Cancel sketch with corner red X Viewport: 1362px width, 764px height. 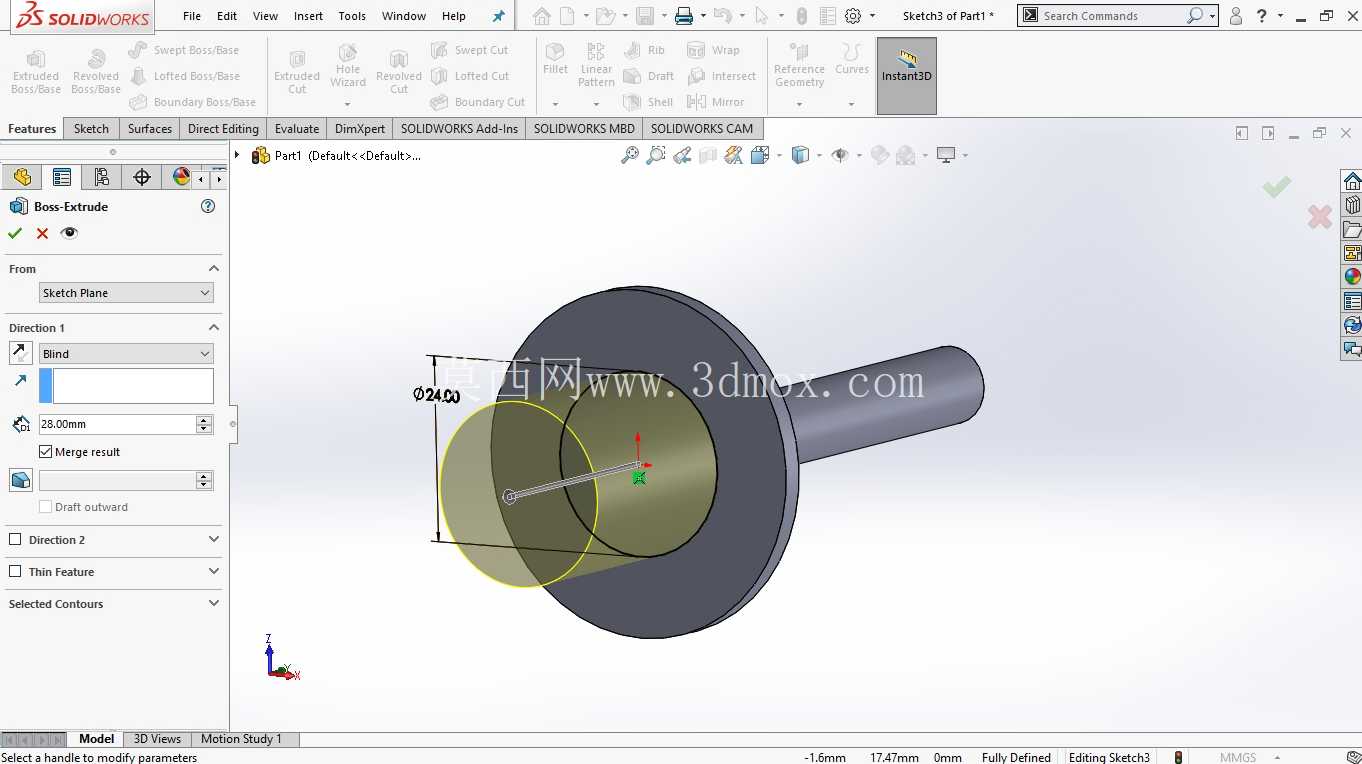pos(1320,216)
